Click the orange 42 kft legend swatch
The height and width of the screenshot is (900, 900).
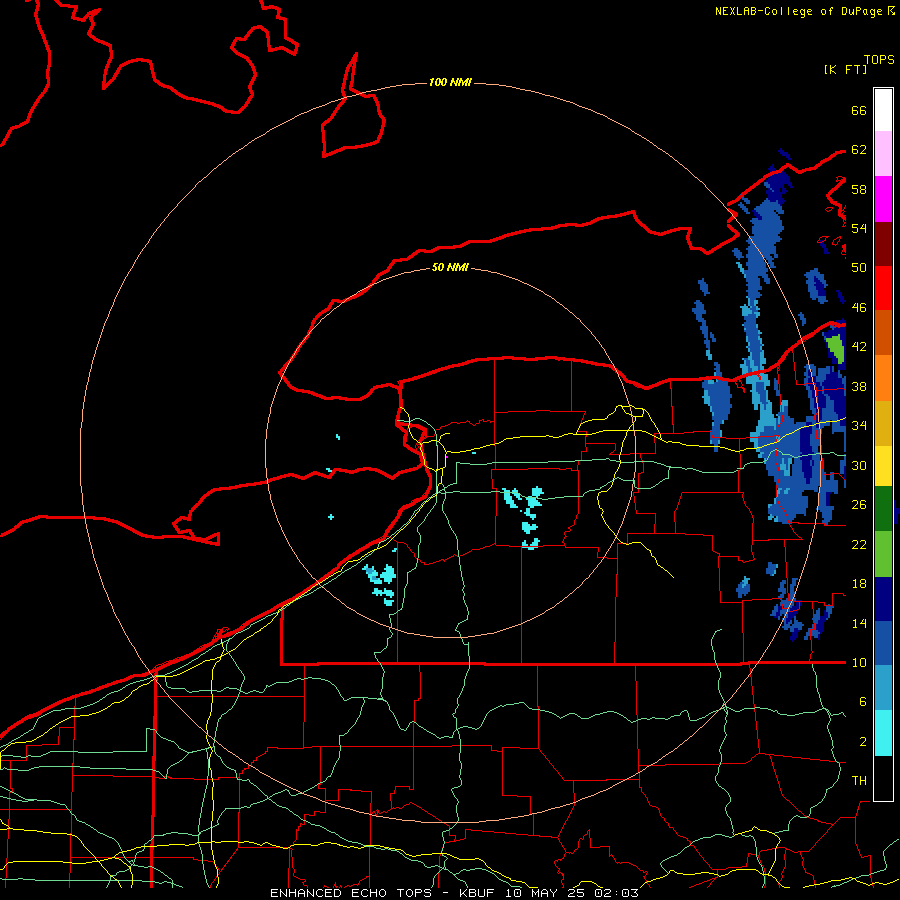[x=883, y=377]
